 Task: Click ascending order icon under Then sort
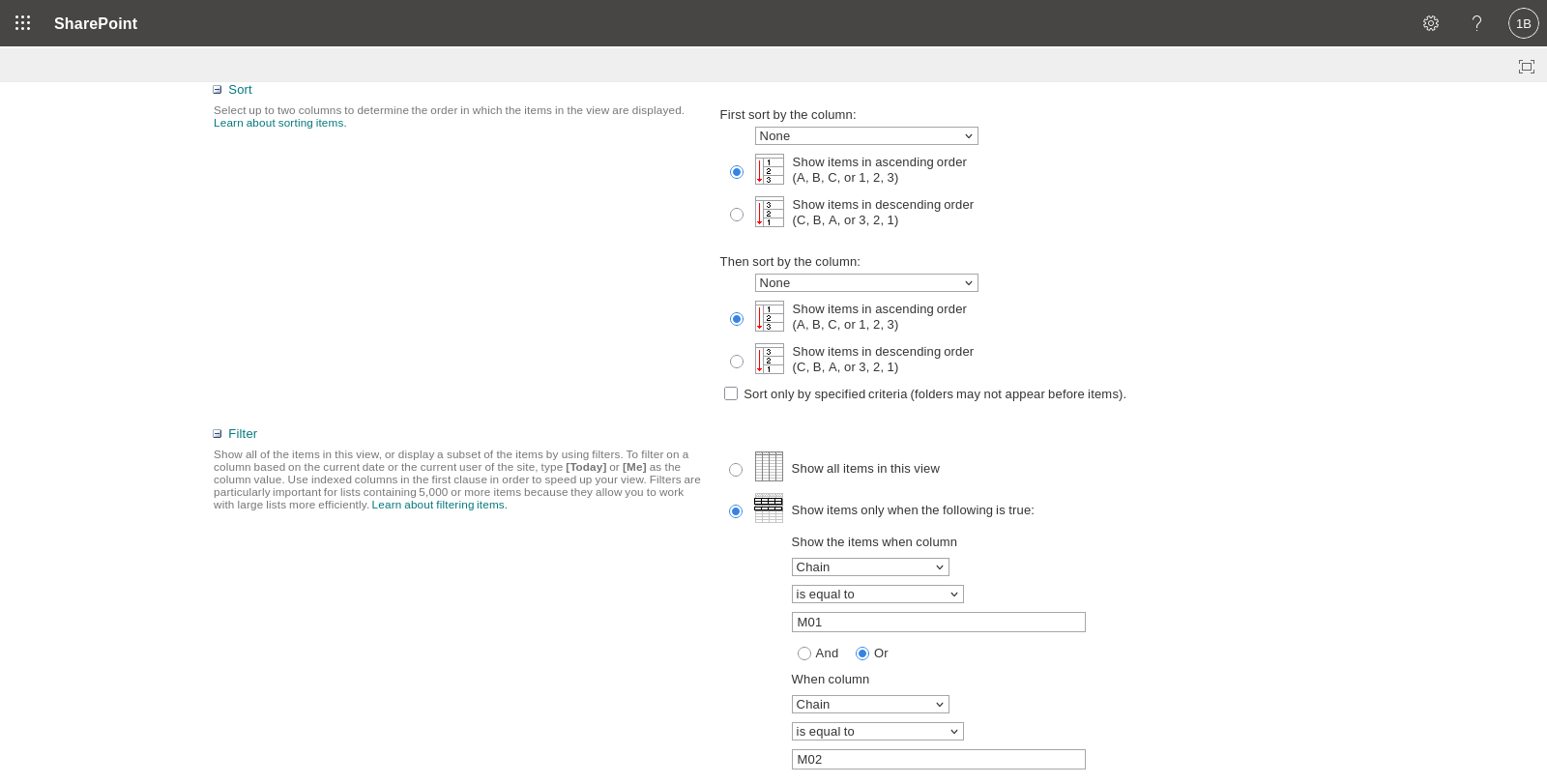point(770,316)
